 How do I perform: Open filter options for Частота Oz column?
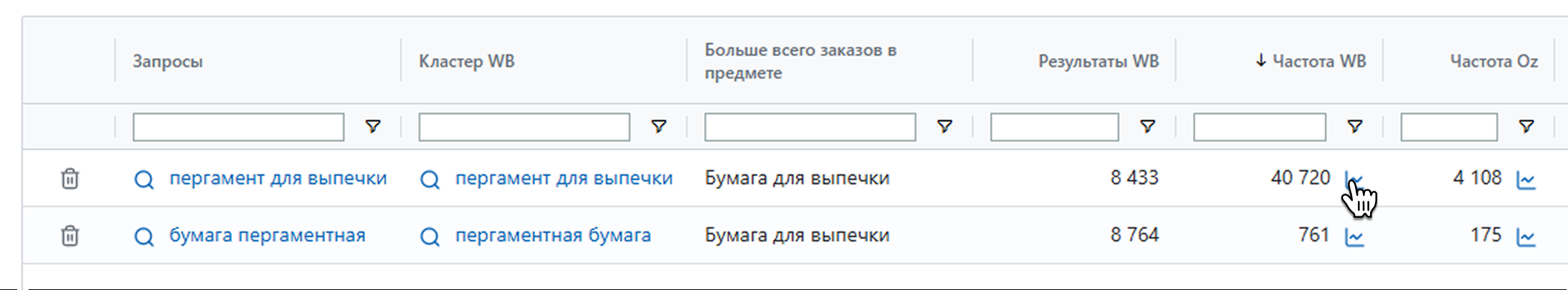[x=1526, y=126]
